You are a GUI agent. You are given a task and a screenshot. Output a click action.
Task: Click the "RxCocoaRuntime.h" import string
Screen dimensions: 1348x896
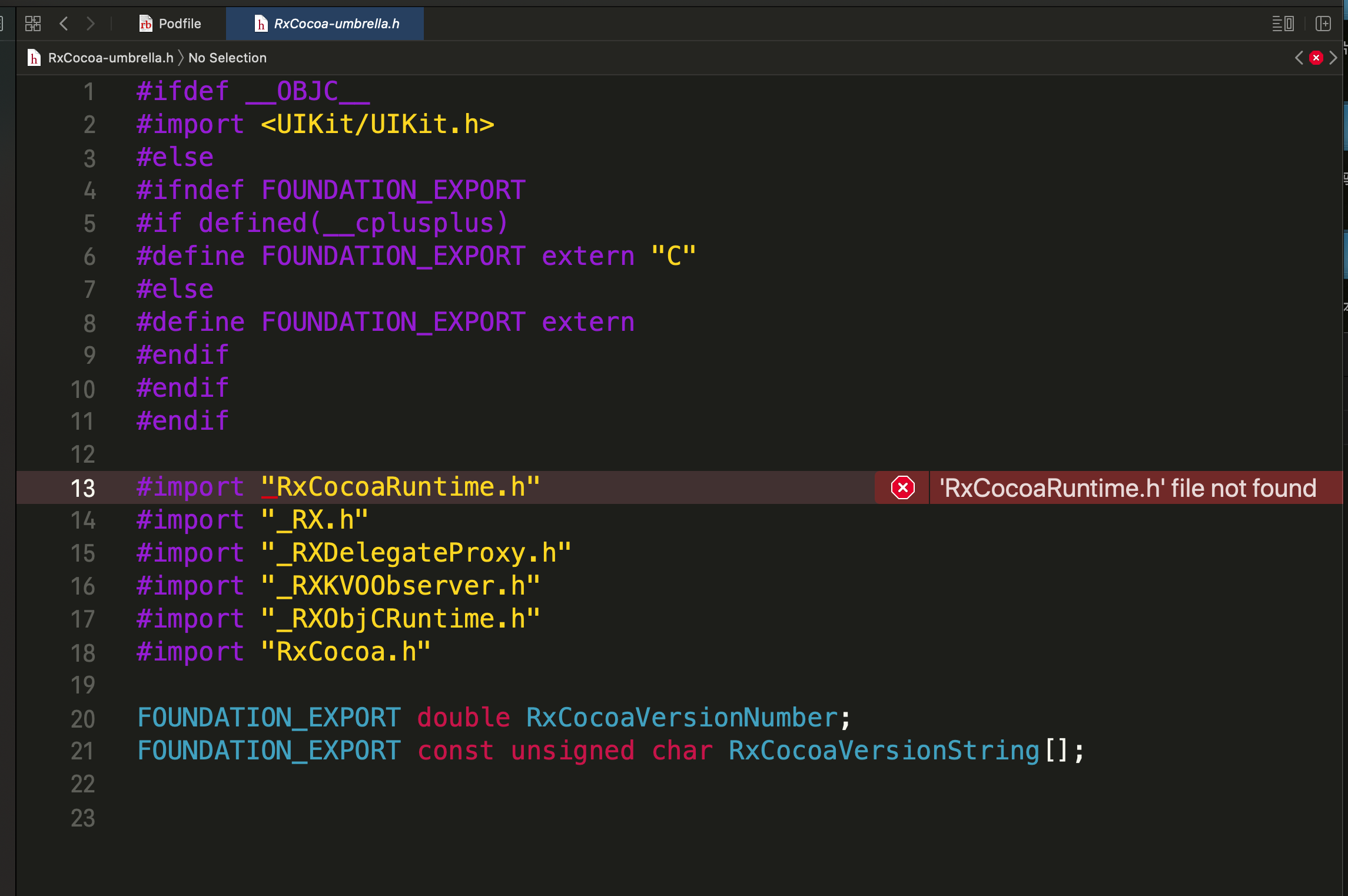click(x=400, y=487)
